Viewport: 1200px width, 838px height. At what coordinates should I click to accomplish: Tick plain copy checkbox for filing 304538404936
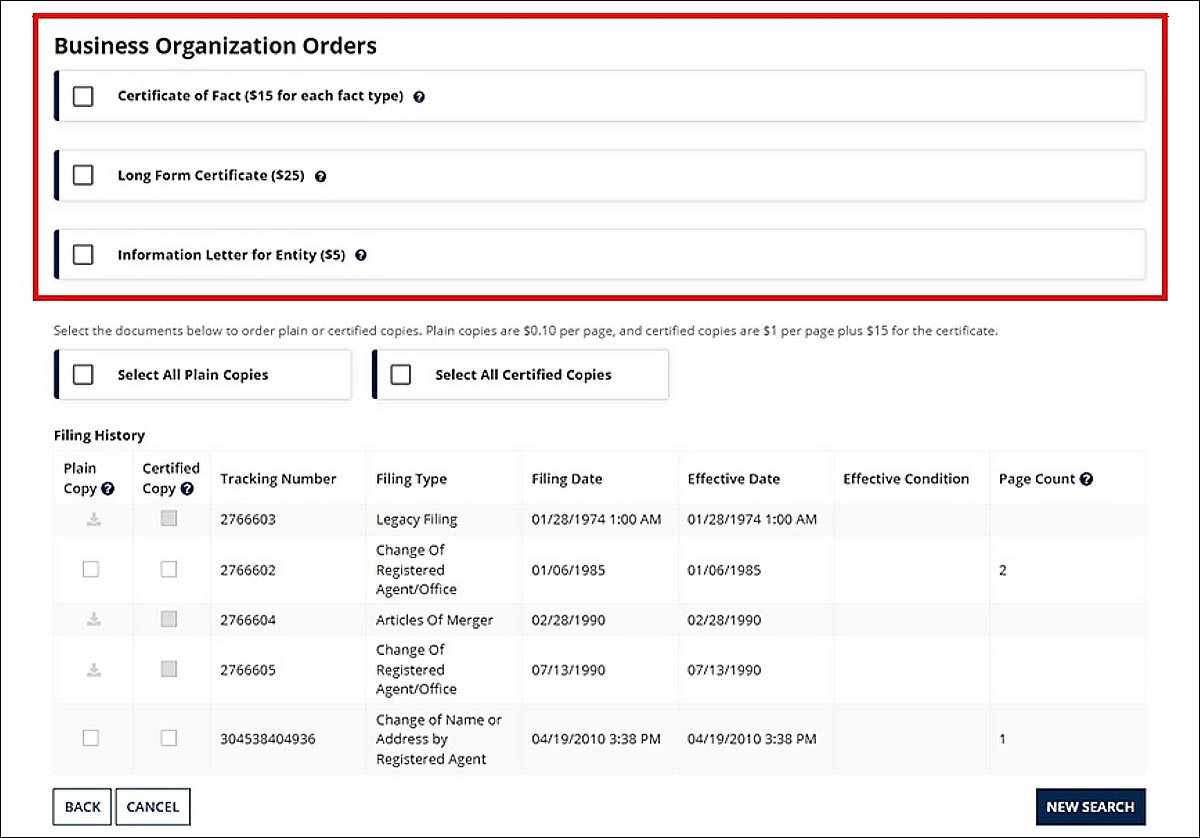point(91,738)
